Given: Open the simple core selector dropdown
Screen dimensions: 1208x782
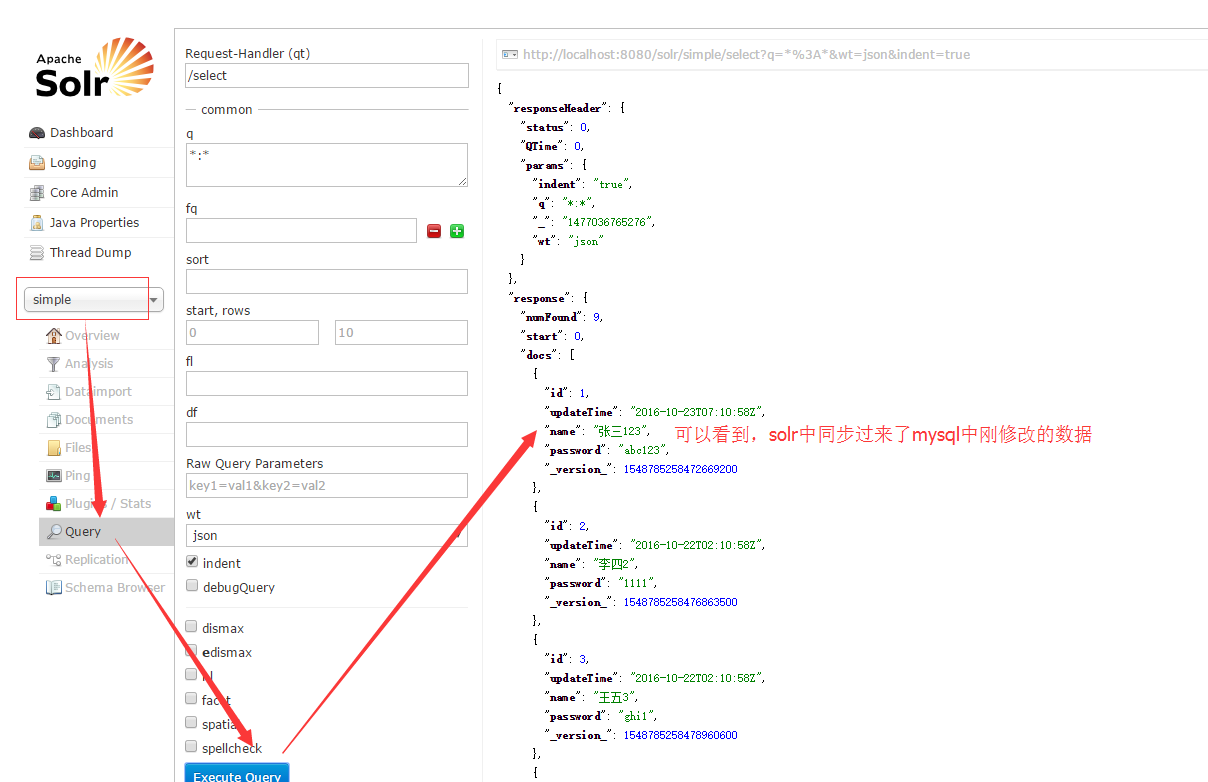Looking at the screenshot, I should coord(94,299).
